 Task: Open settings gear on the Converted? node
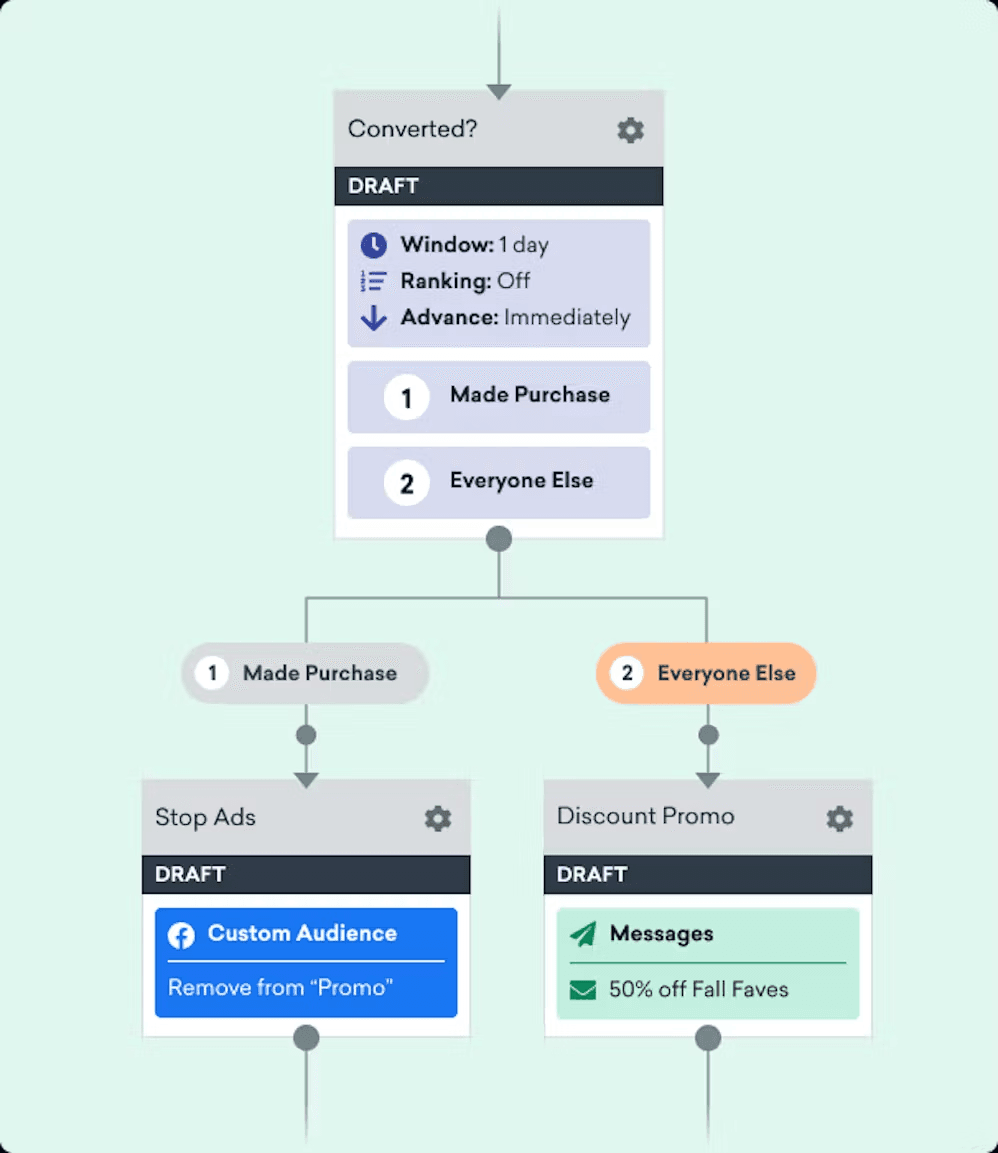point(630,130)
